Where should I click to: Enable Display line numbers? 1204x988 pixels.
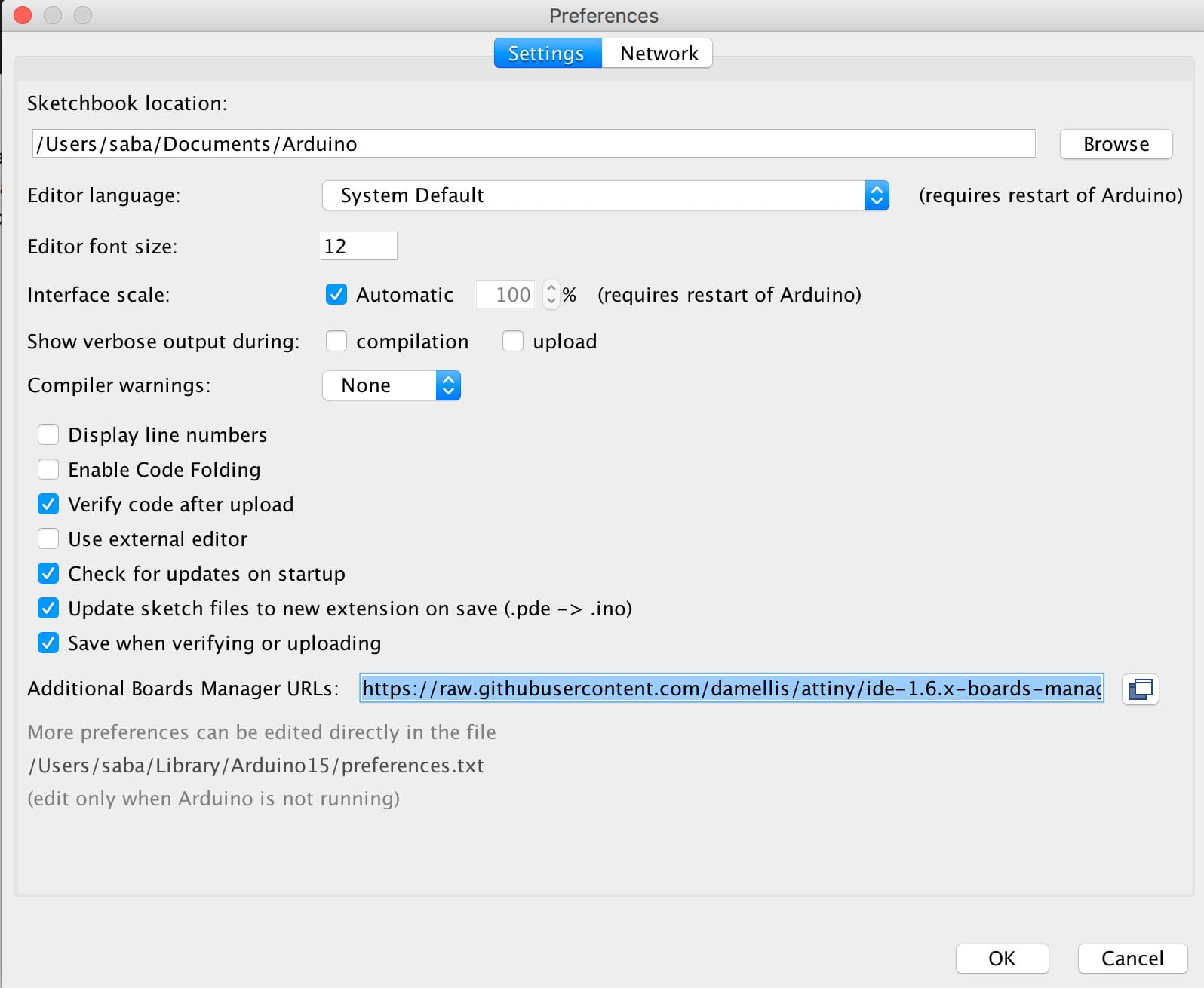point(48,434)
